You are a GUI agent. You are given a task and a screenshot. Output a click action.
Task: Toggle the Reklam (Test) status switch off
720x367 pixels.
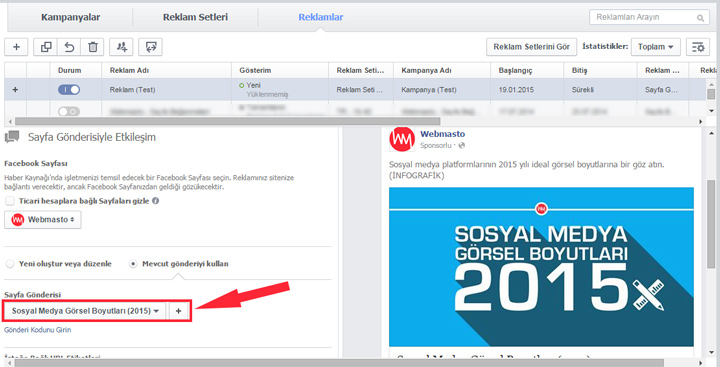[69, 90]
